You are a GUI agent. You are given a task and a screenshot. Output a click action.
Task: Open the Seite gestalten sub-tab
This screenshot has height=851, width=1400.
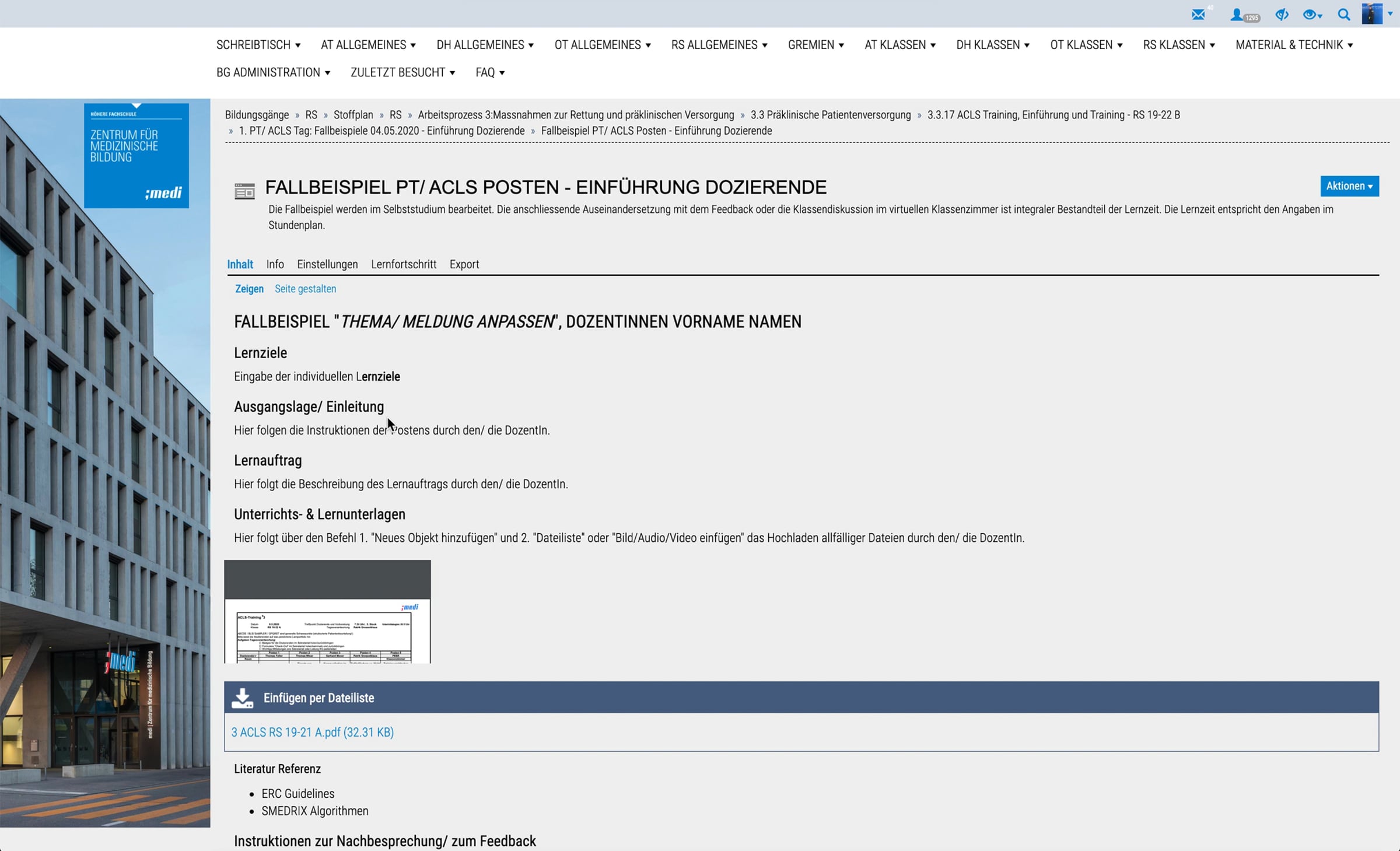[x=305, y=289]
